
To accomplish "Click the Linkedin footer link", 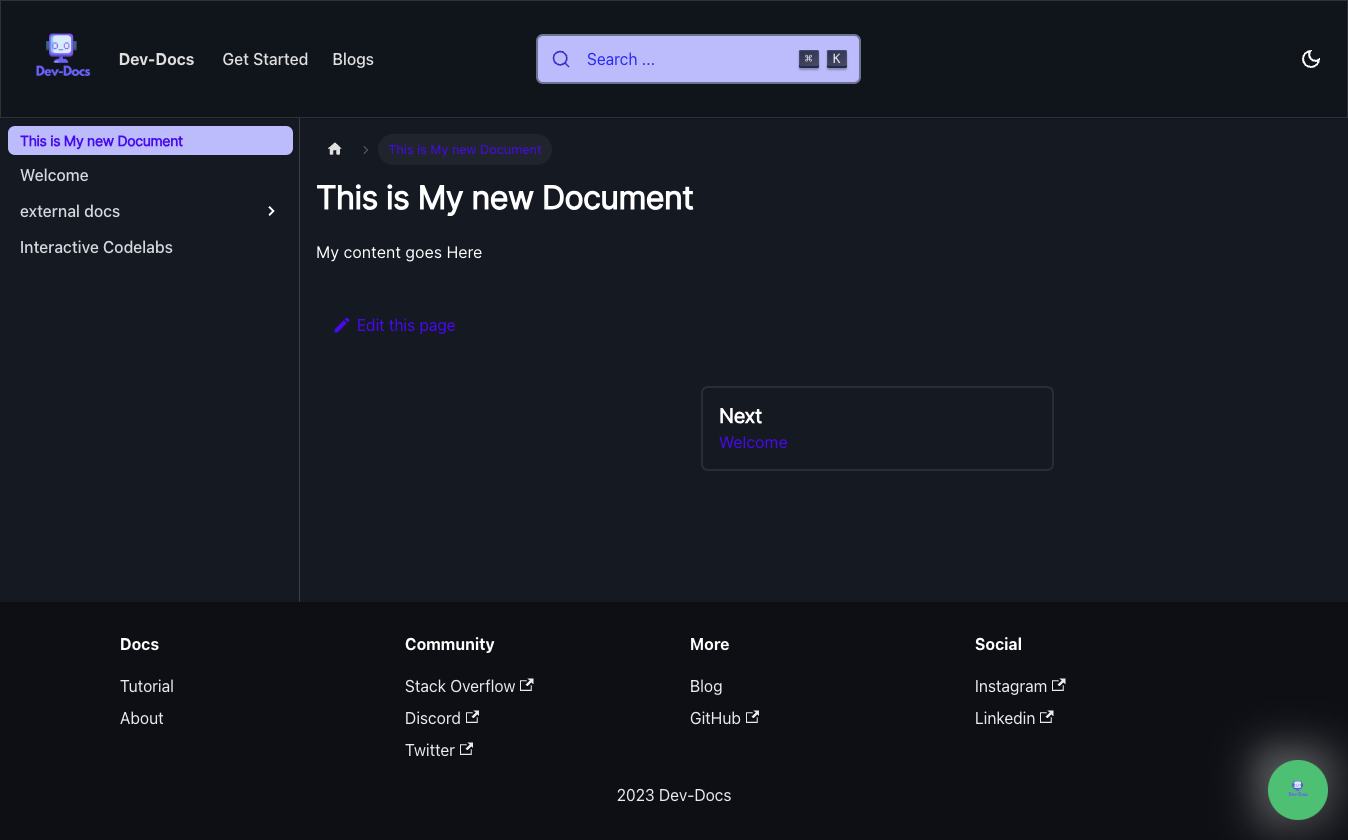I will tap(1005, 718).
